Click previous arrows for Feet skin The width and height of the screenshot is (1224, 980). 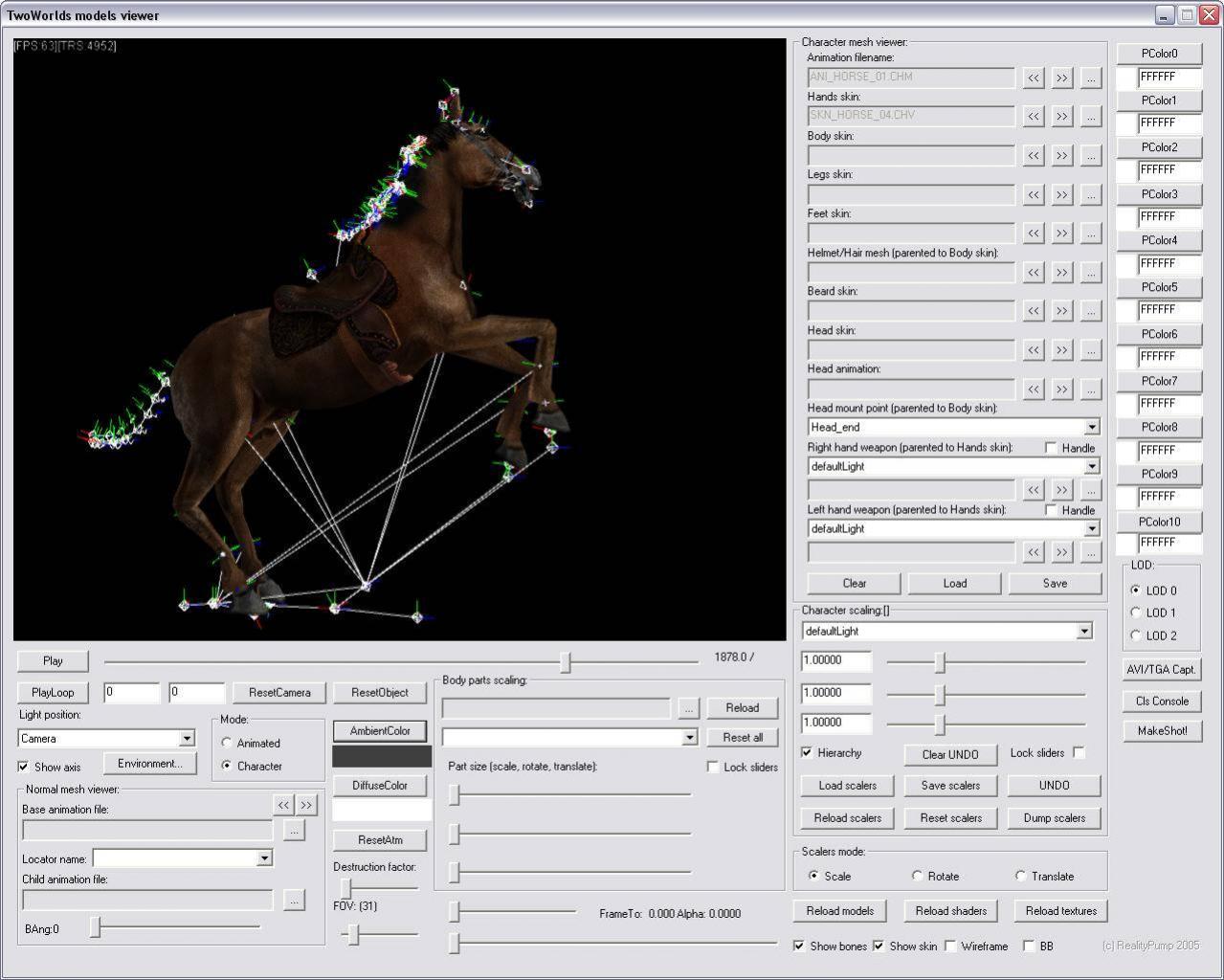click(1033, 233)
